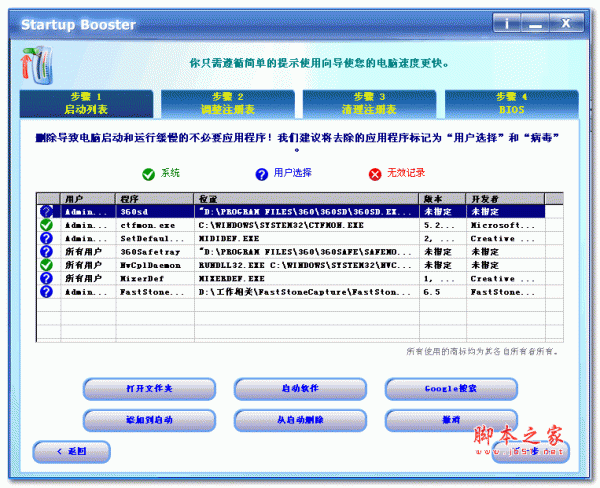This screenshot has height=488, width=600.
Task: Select the 360Safetray program cell
Action: 155,251
